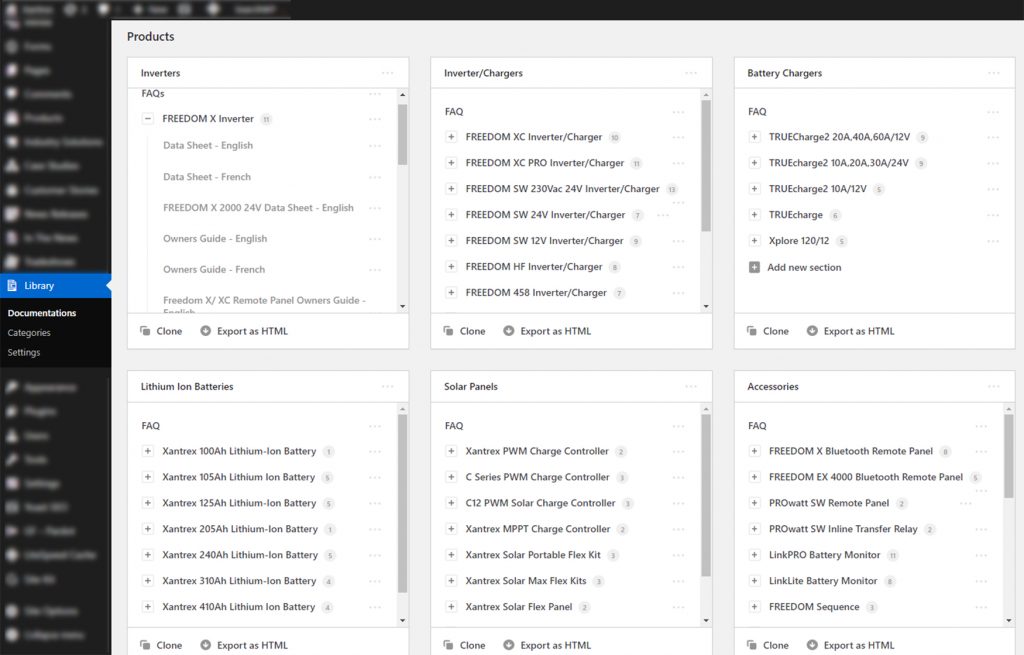1024x655 pixels.
Task: Open Data Sheet - French document
Action: tap(207, 177)
